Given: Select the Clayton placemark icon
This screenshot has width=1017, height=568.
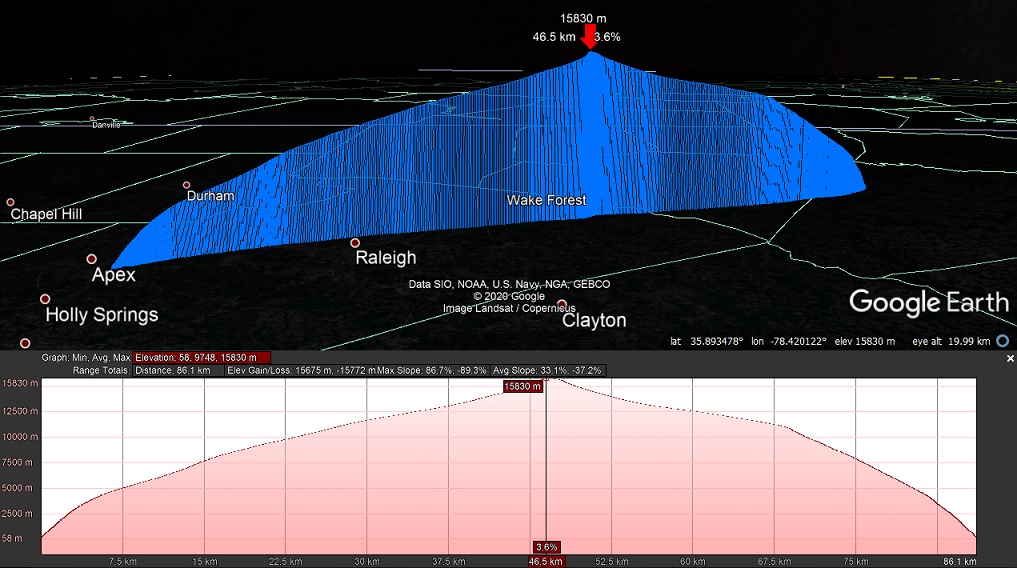Looking at the screenshot, I should pos(562,304).
